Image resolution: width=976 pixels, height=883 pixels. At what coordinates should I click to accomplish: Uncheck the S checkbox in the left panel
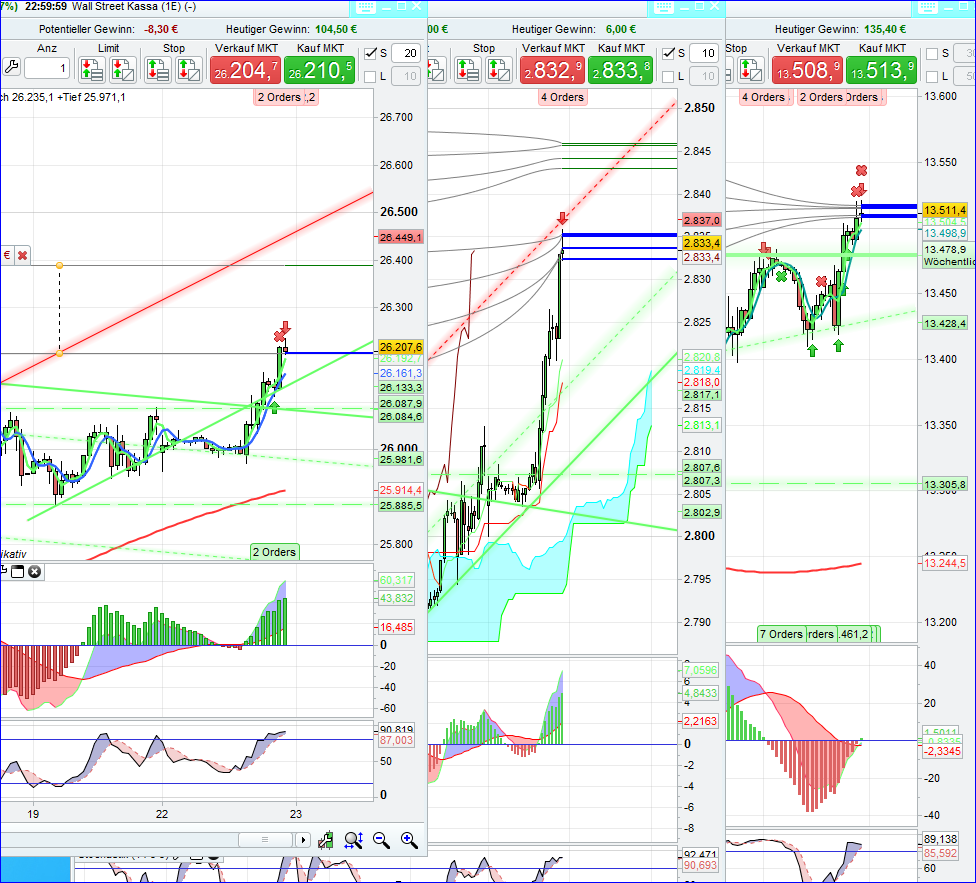coord(370,53)
